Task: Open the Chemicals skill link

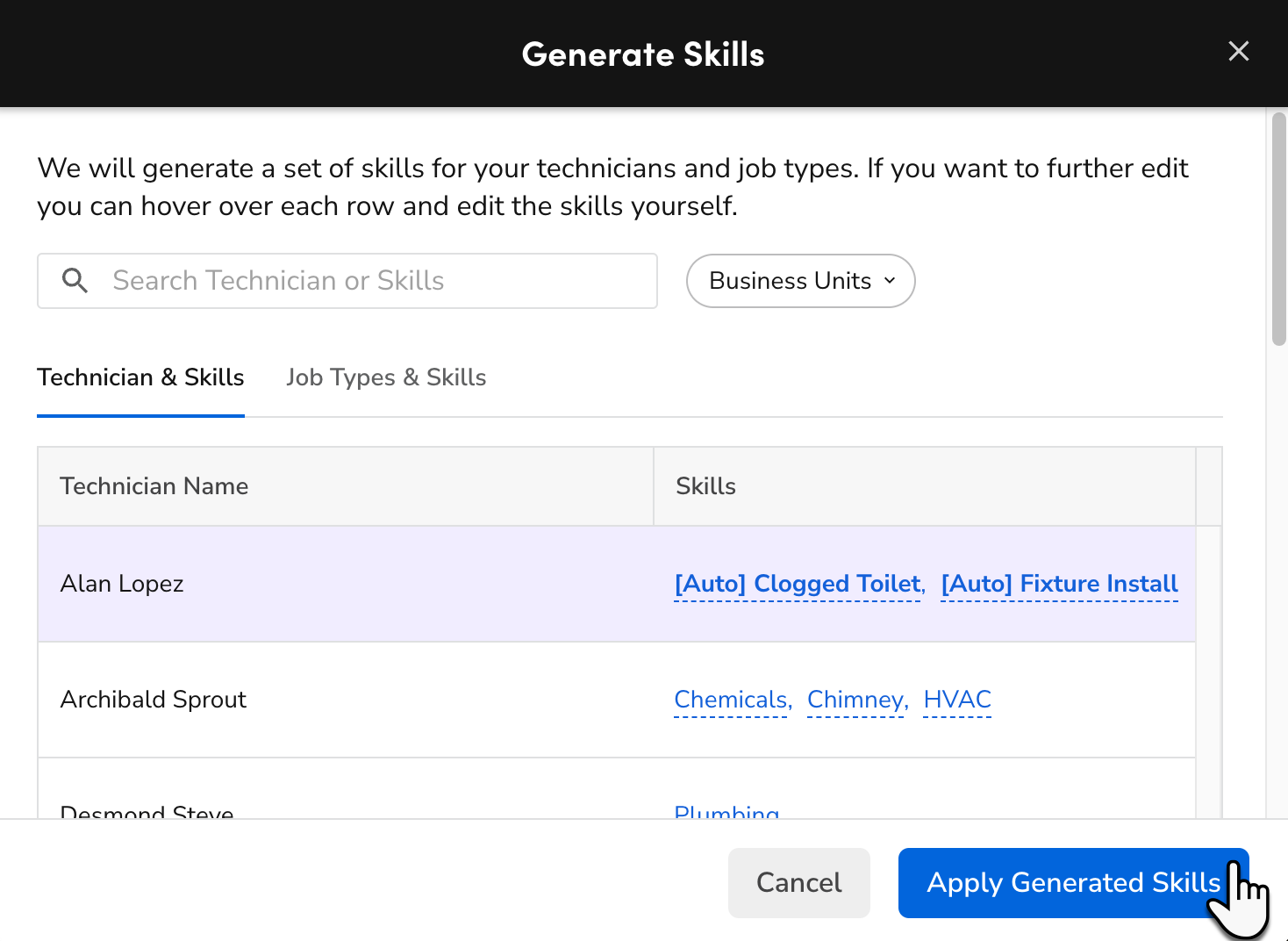Action: [x=731, y=700]
